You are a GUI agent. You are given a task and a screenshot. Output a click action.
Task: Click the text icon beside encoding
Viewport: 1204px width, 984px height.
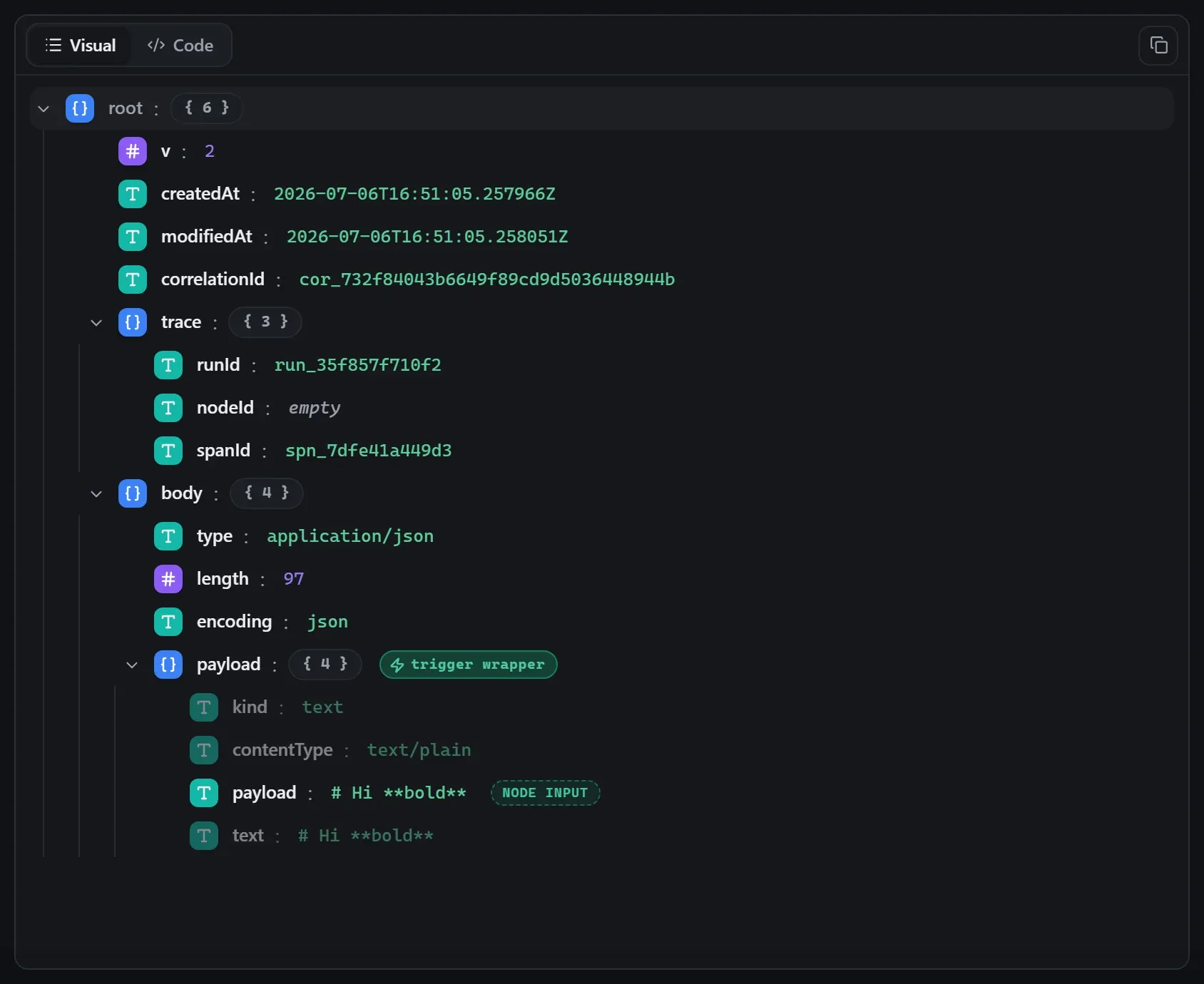pyautogui.click(x=168, y=622)
